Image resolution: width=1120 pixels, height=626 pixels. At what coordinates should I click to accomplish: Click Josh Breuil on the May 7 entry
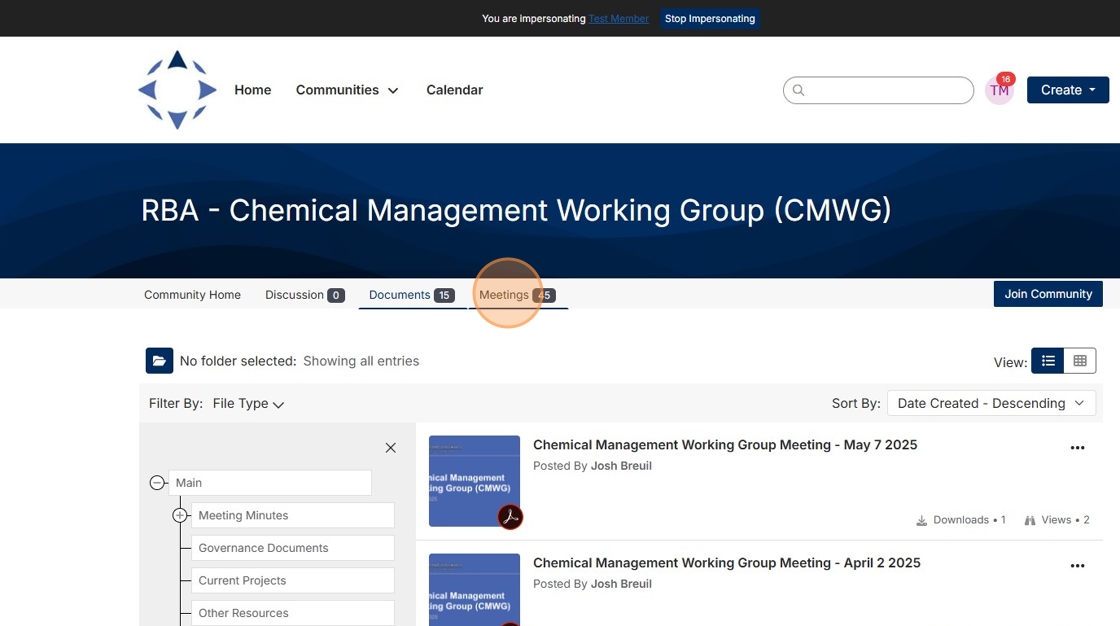click(x=621, y=466)
